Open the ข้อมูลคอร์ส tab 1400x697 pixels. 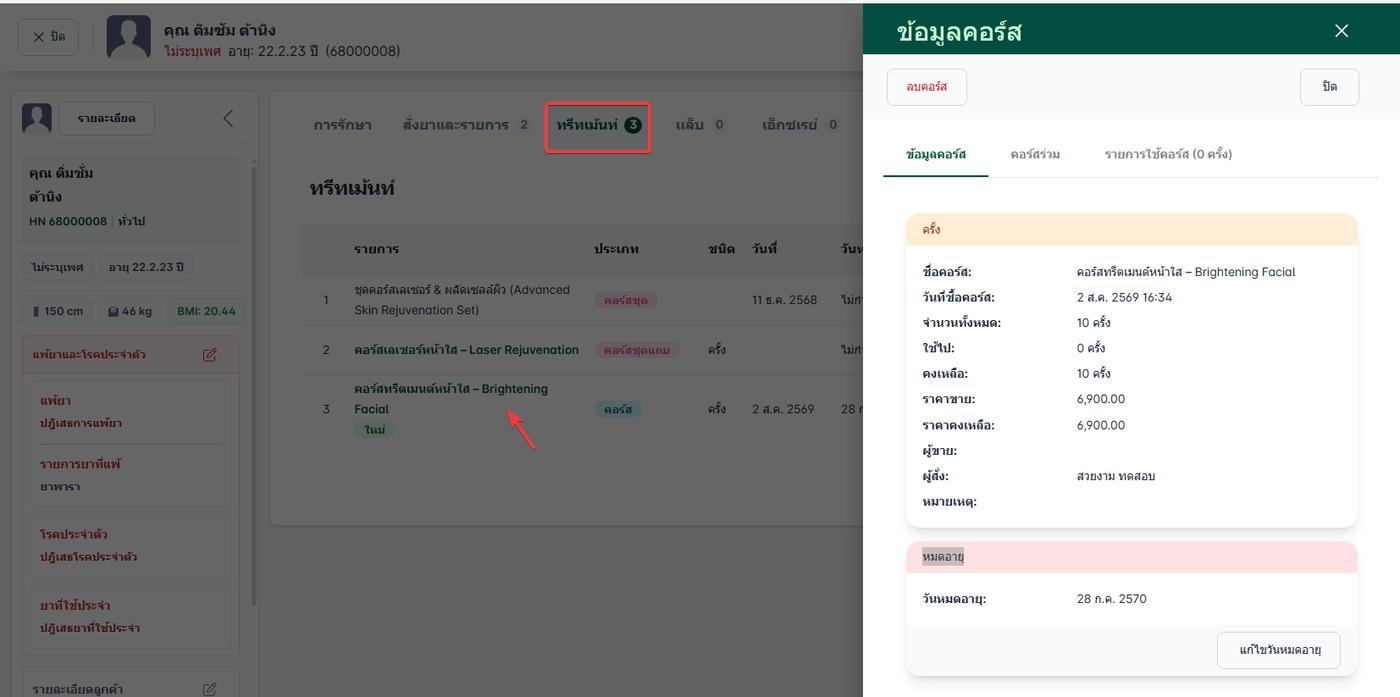tap(935, 155)
